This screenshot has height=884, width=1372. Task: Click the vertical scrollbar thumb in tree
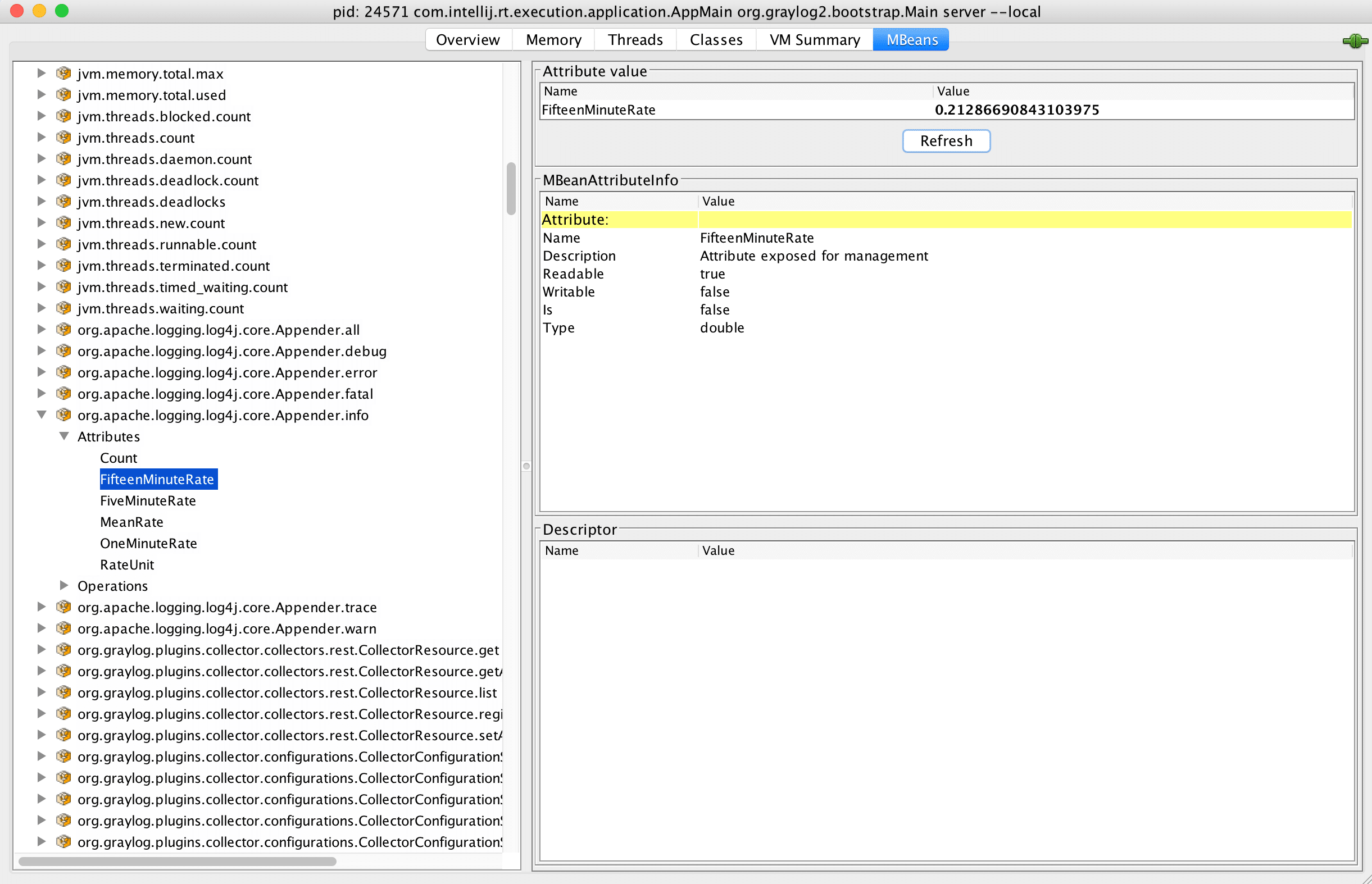511,188
